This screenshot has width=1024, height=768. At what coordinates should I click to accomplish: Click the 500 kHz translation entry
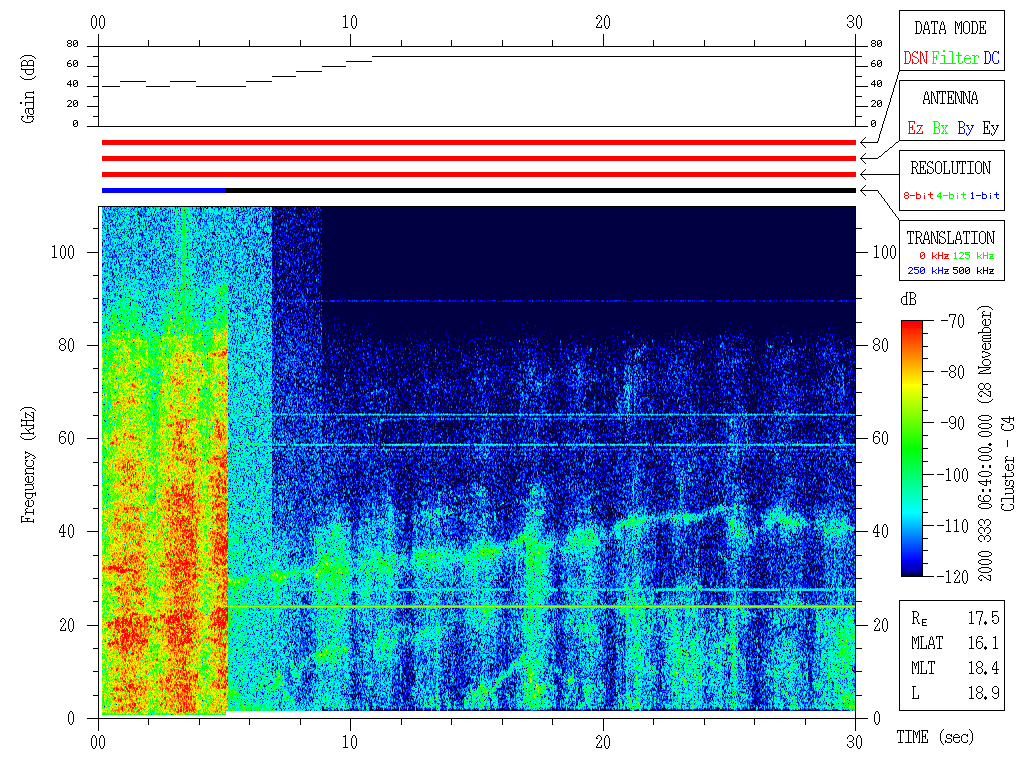point(974,271)
